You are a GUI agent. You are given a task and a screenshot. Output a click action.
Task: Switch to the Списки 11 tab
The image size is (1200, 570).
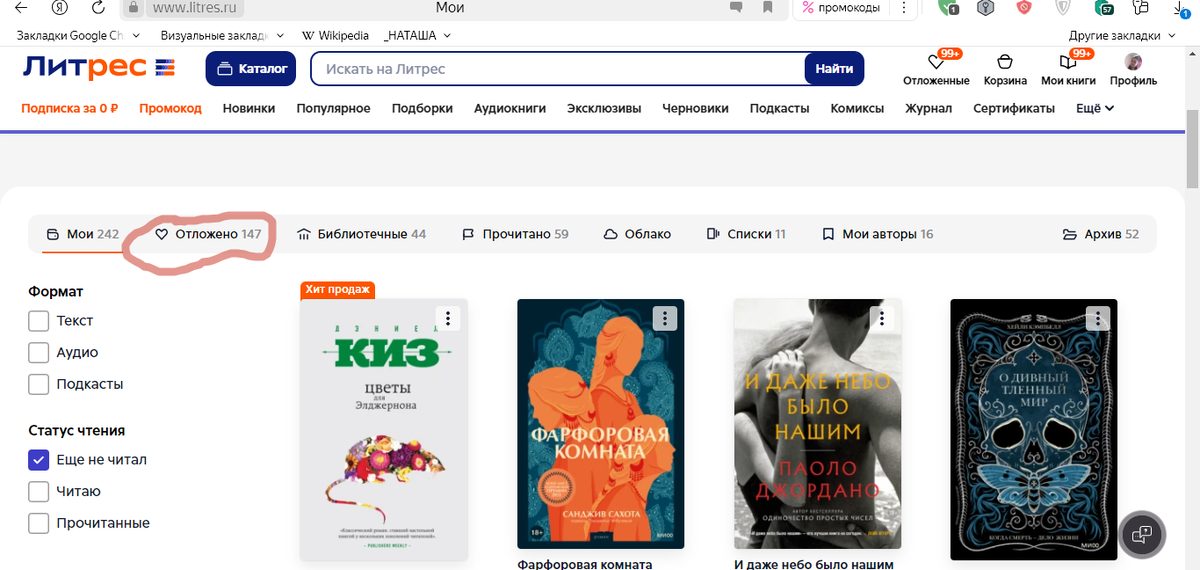[x=746, y=234]
